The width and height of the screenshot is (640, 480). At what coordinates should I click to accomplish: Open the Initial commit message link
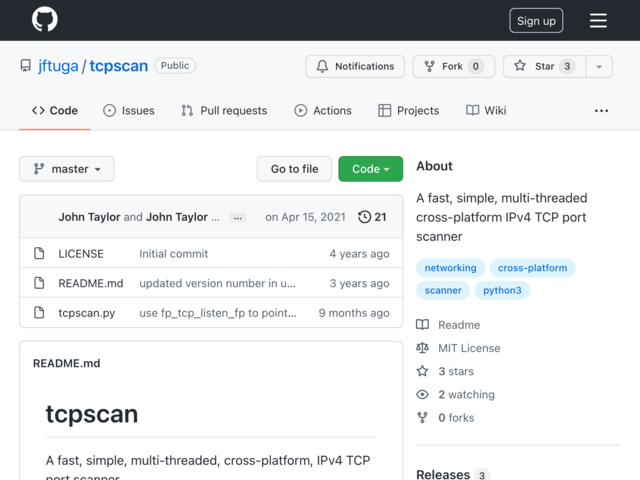(x=173, y=254)
